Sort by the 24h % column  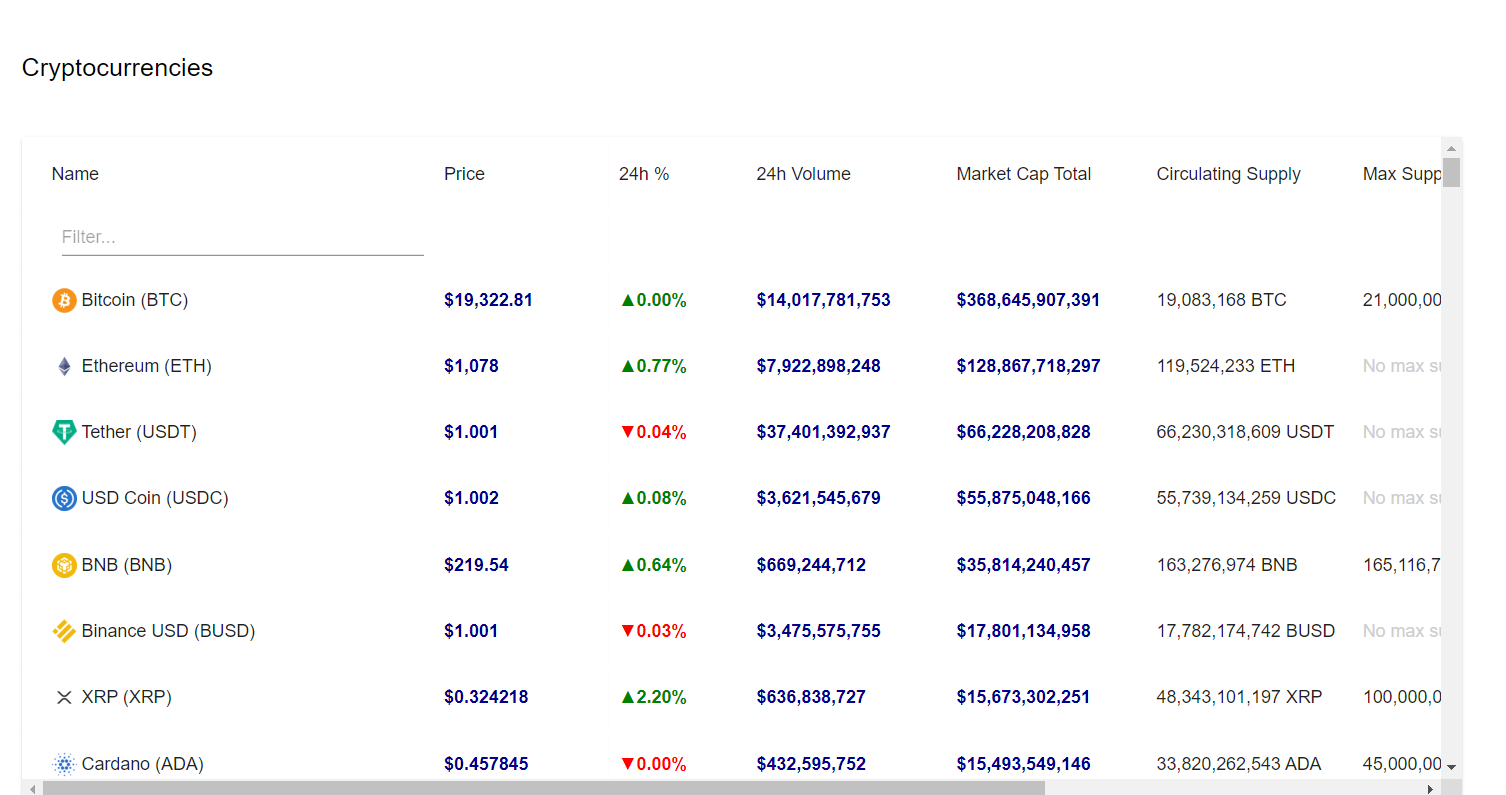click(644, 174)
